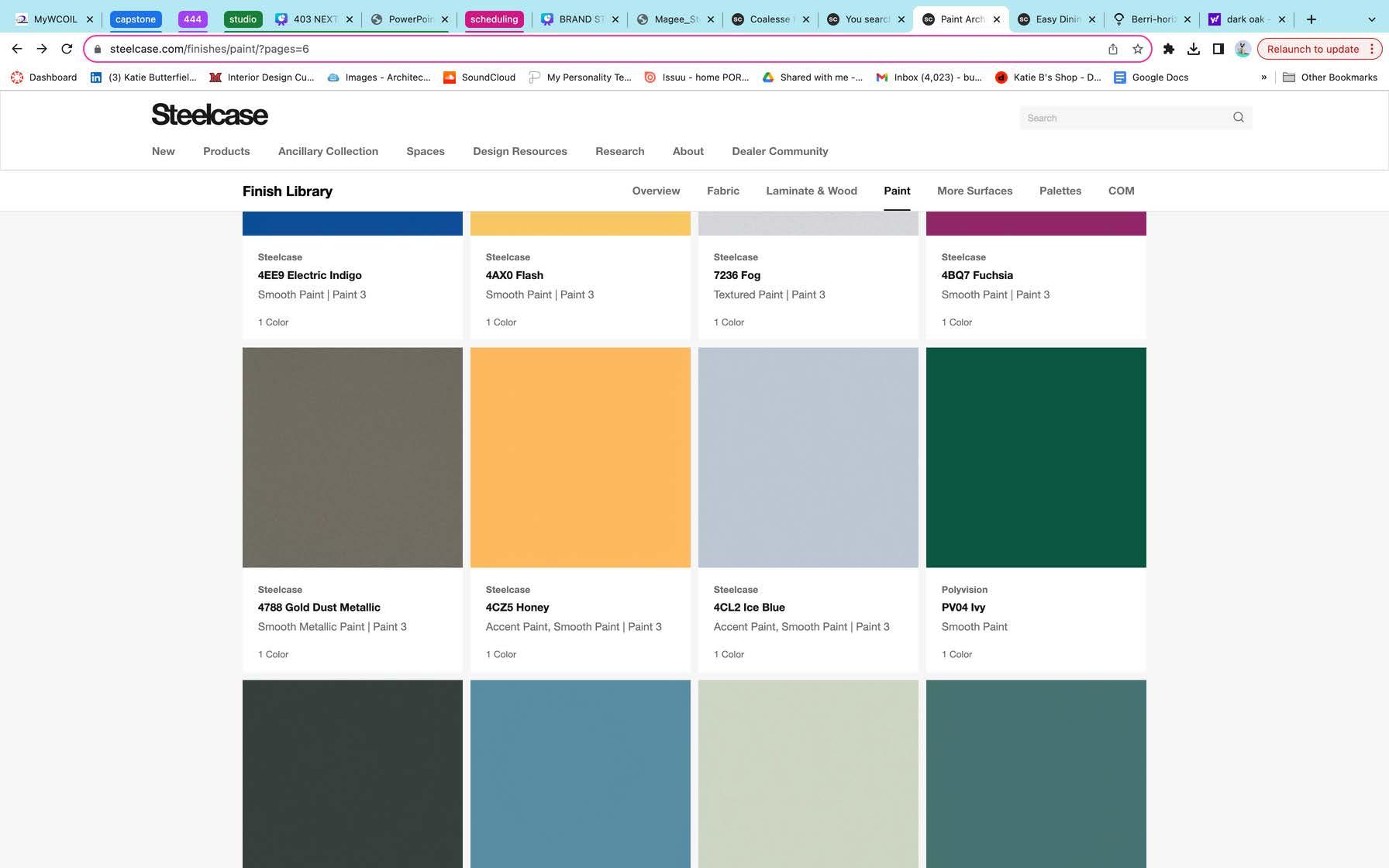Click the Relaunch to update button
The image size is (1389, 868).
(x=1319, y=49)
